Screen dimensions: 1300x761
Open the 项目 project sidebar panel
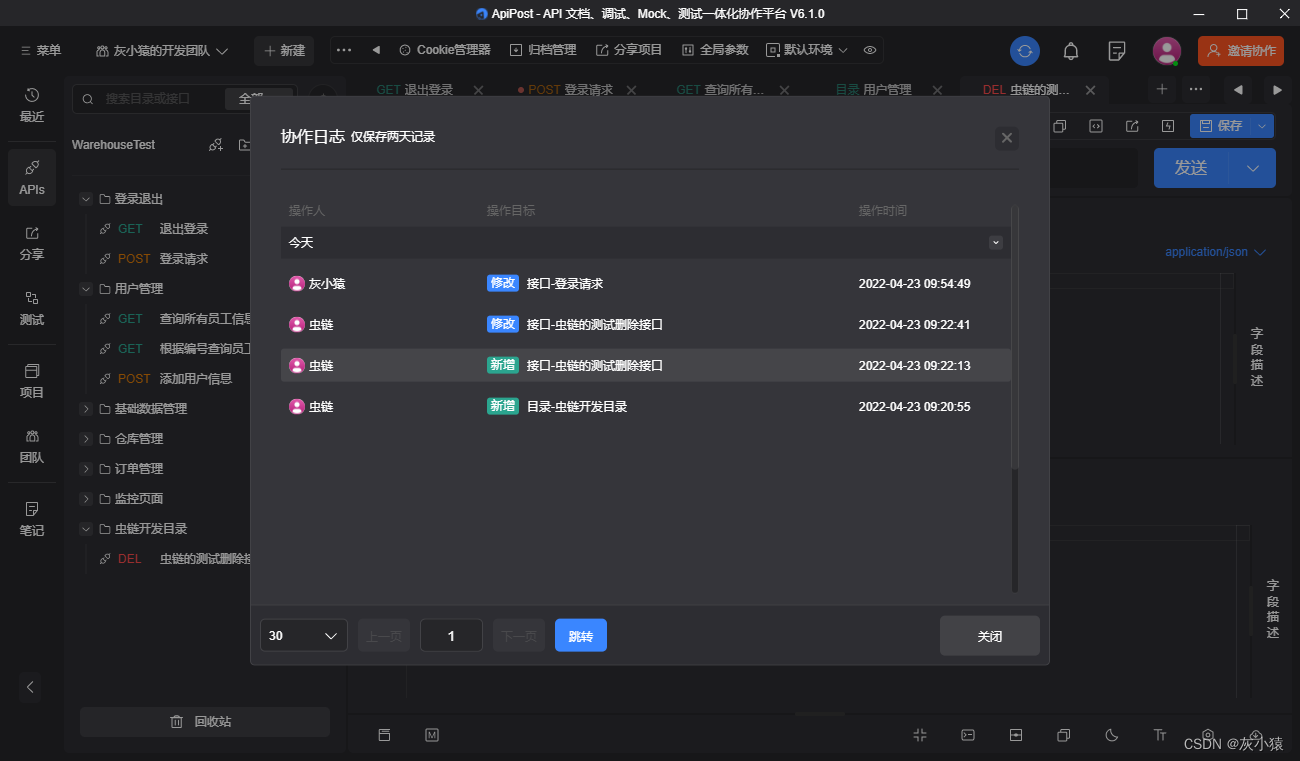[x=32, y=380]
